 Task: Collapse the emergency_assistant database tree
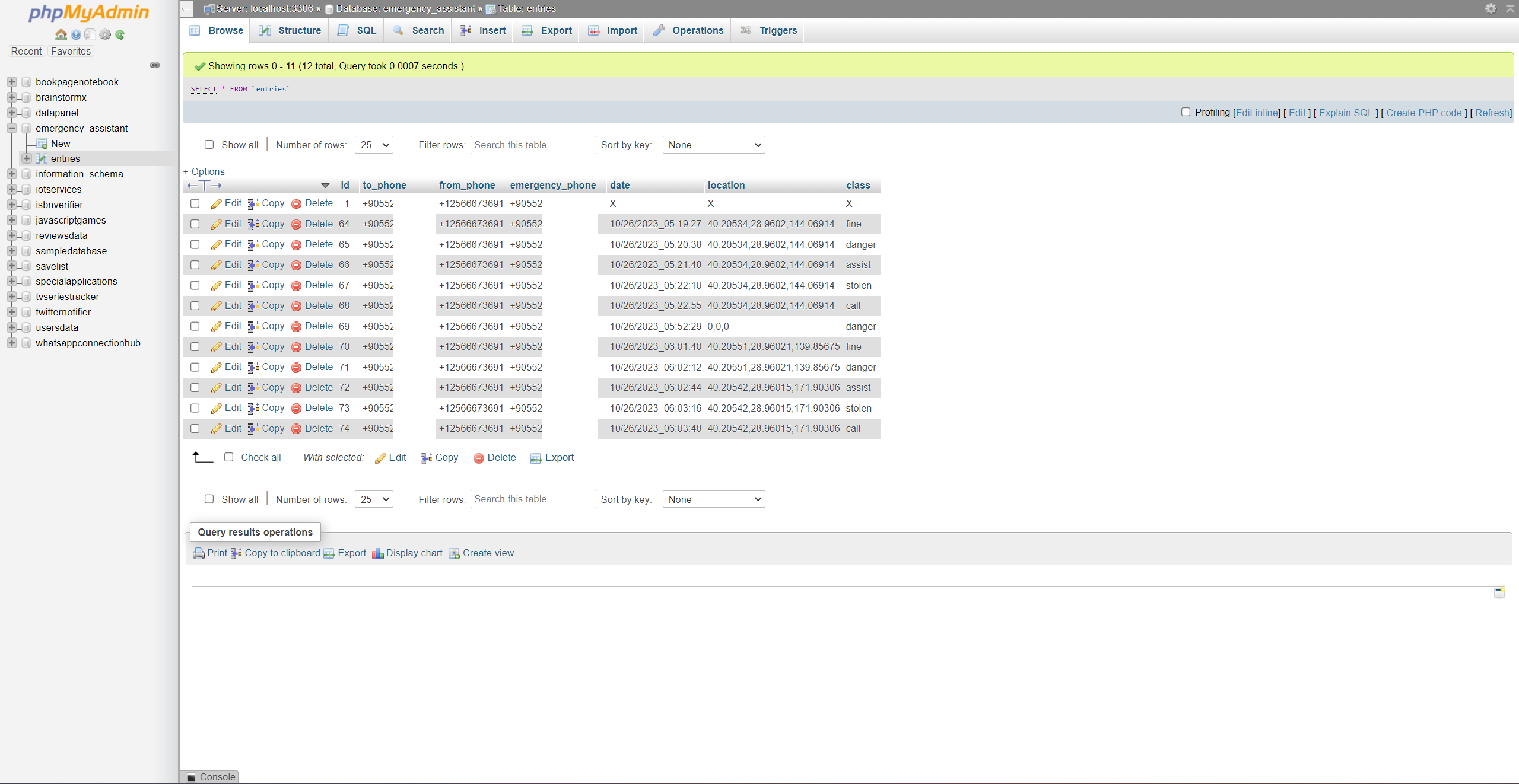click(x=12, y=128)
